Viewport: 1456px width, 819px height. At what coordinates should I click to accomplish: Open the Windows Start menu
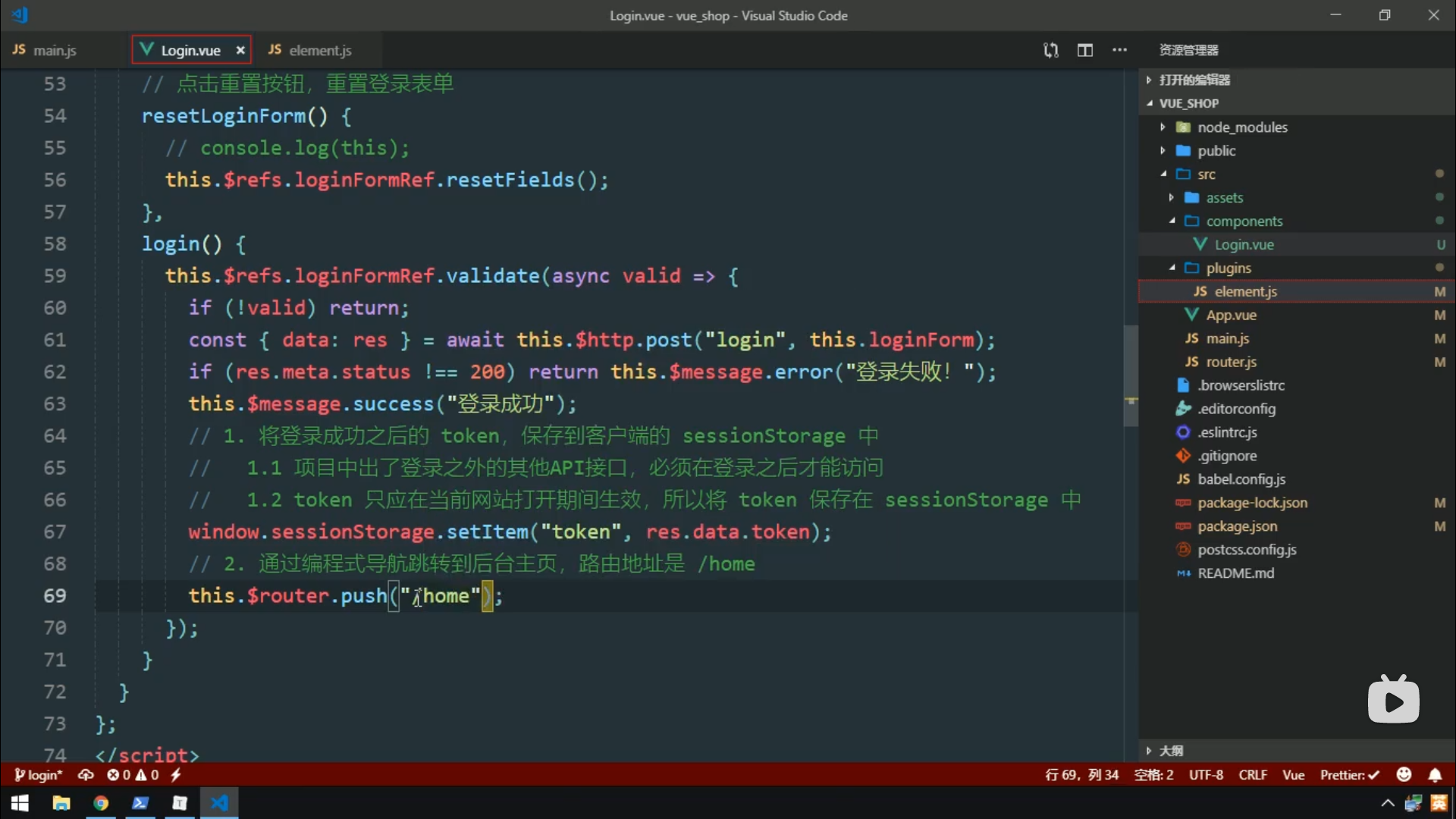(20, 803)
